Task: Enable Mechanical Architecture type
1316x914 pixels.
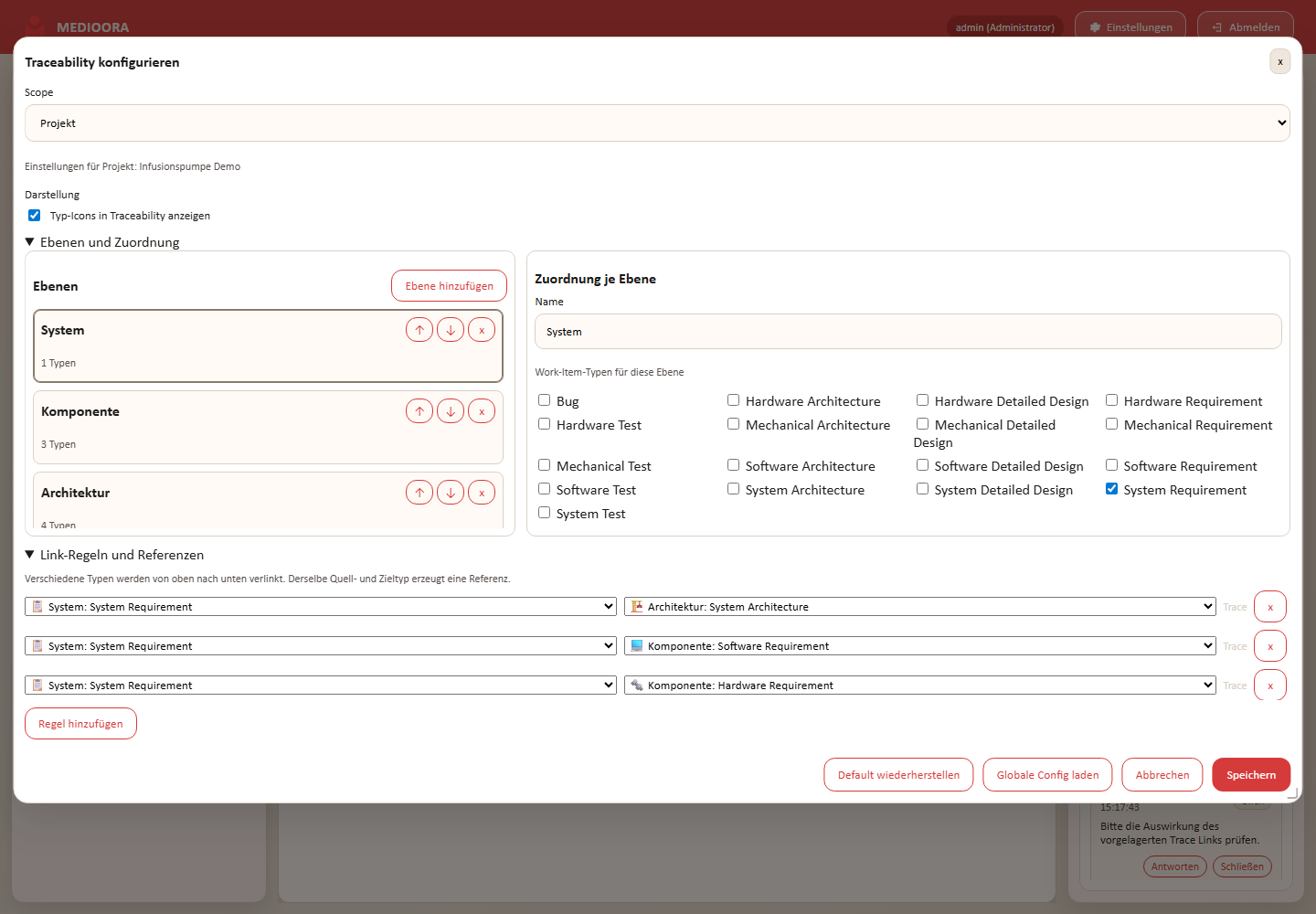Action: [x=734, y=424]
